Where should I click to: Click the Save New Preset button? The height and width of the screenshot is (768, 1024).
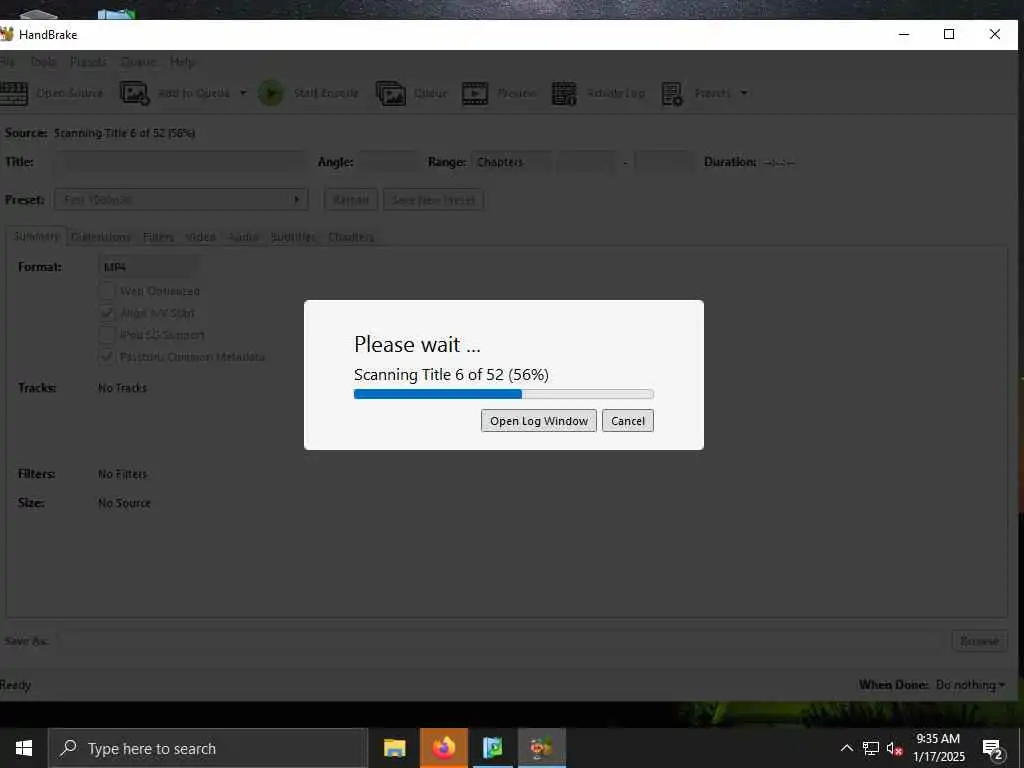434,200
